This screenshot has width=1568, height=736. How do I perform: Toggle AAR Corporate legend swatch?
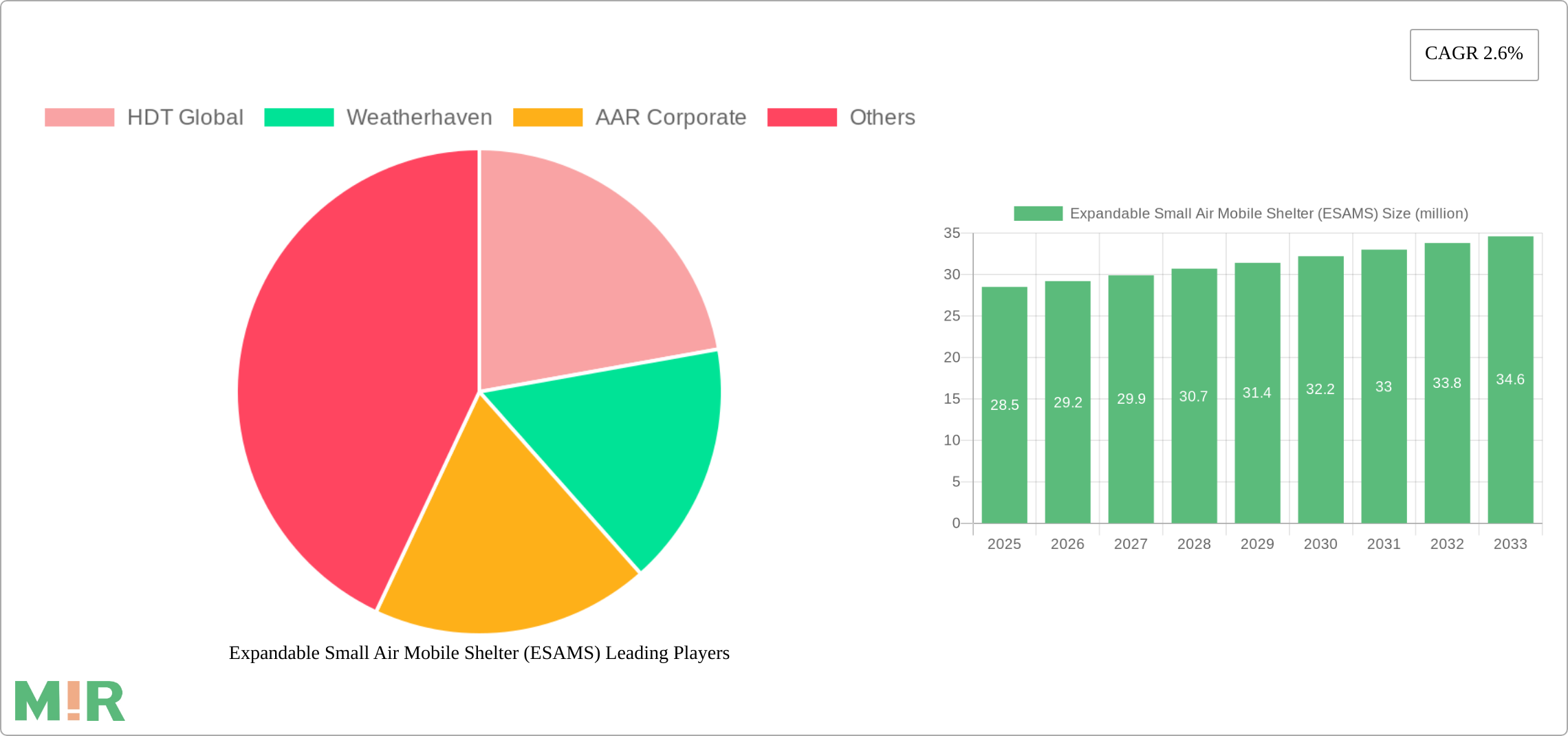click(548, 118)
